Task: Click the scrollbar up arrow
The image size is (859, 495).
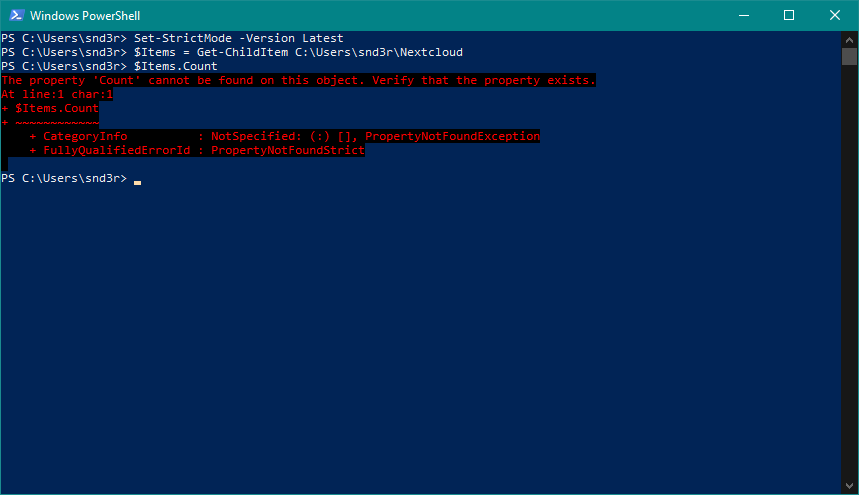Action: [850, 38]
